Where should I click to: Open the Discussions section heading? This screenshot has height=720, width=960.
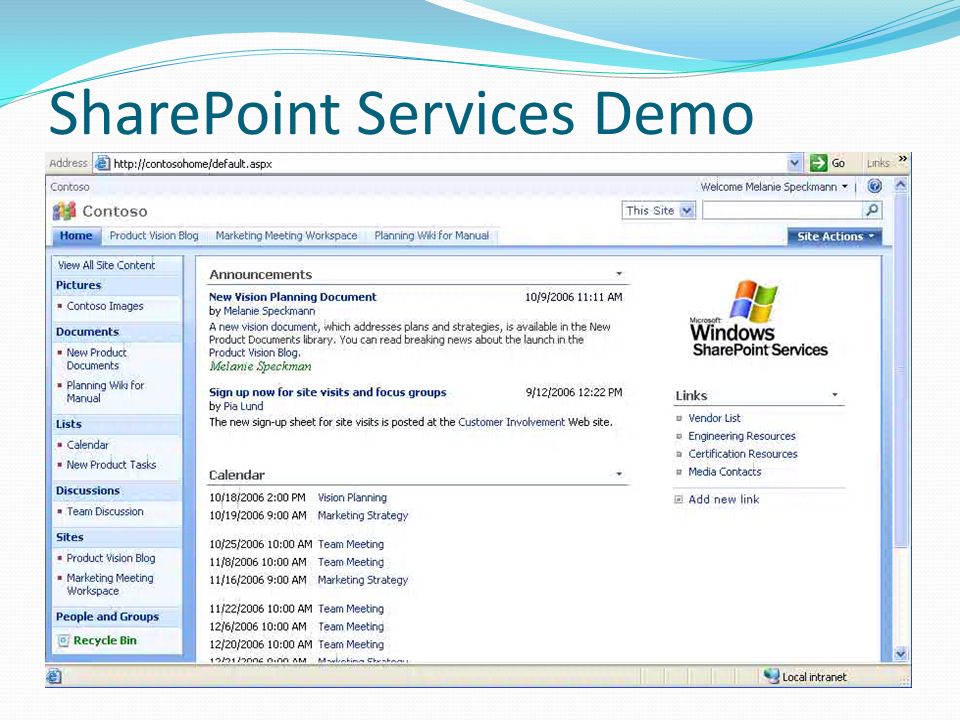(88, 491)
